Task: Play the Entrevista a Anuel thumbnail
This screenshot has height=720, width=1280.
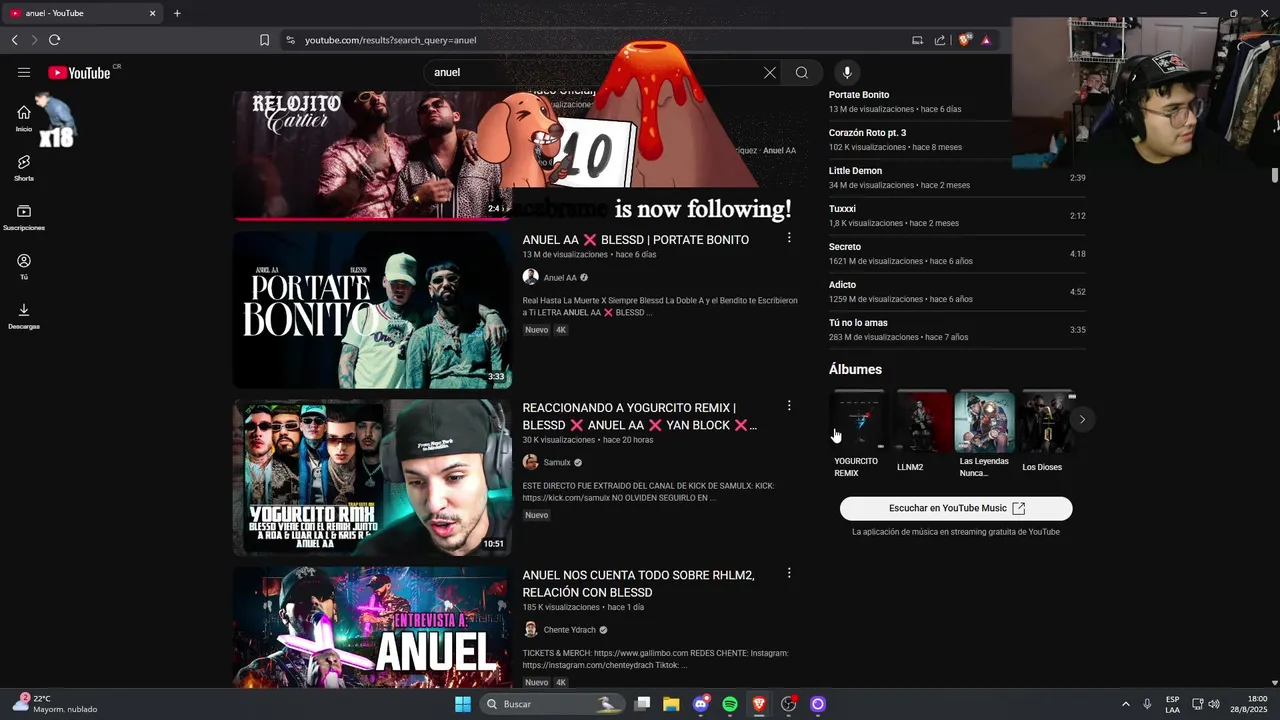Action: coord(372,627)
